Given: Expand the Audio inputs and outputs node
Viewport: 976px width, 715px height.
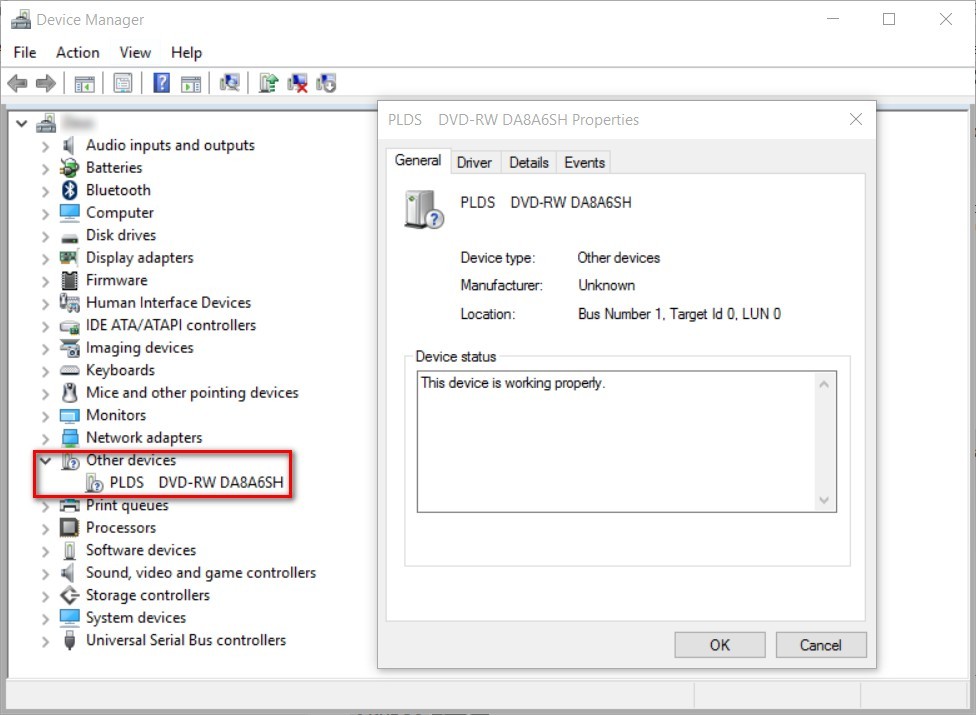Looking at the screenshot, I should point(45,146).
